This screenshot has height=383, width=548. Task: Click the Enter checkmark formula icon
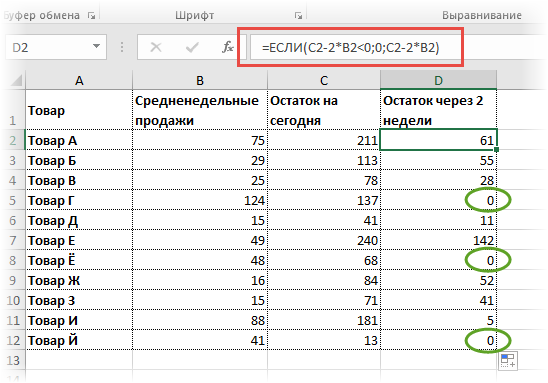click(192, 47)
